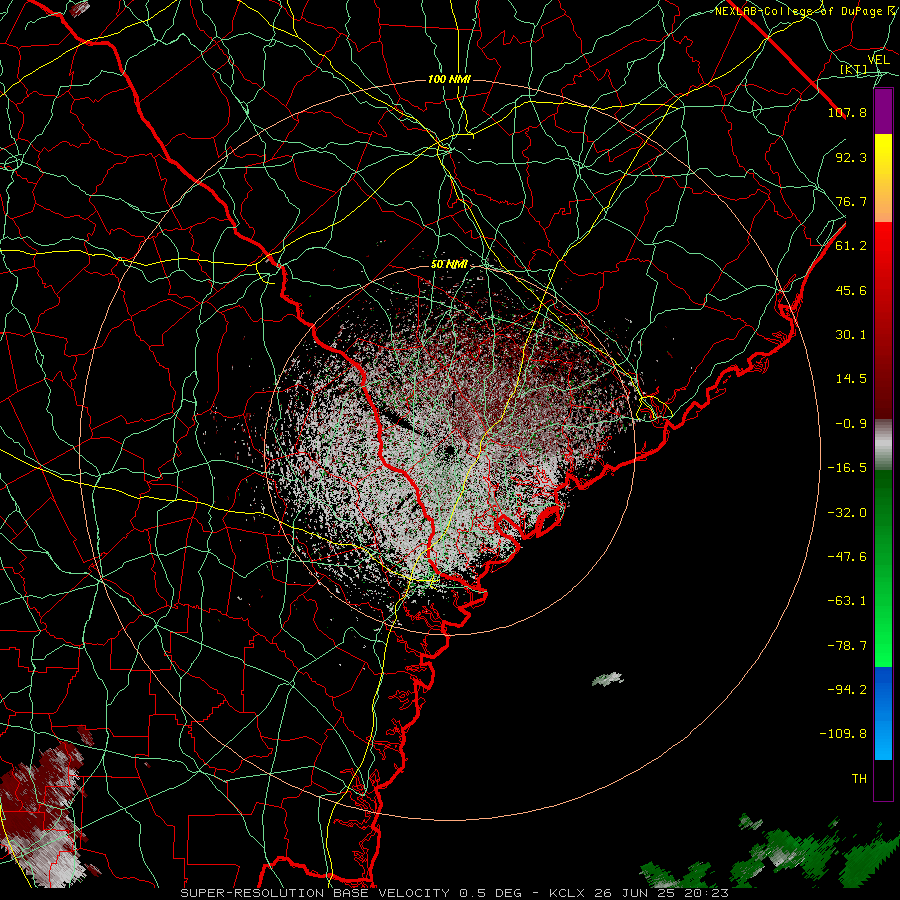Viewport: 900px width, 900px height.
Task: Select the -47.6 velocity scale value
Action: [847, 557]
